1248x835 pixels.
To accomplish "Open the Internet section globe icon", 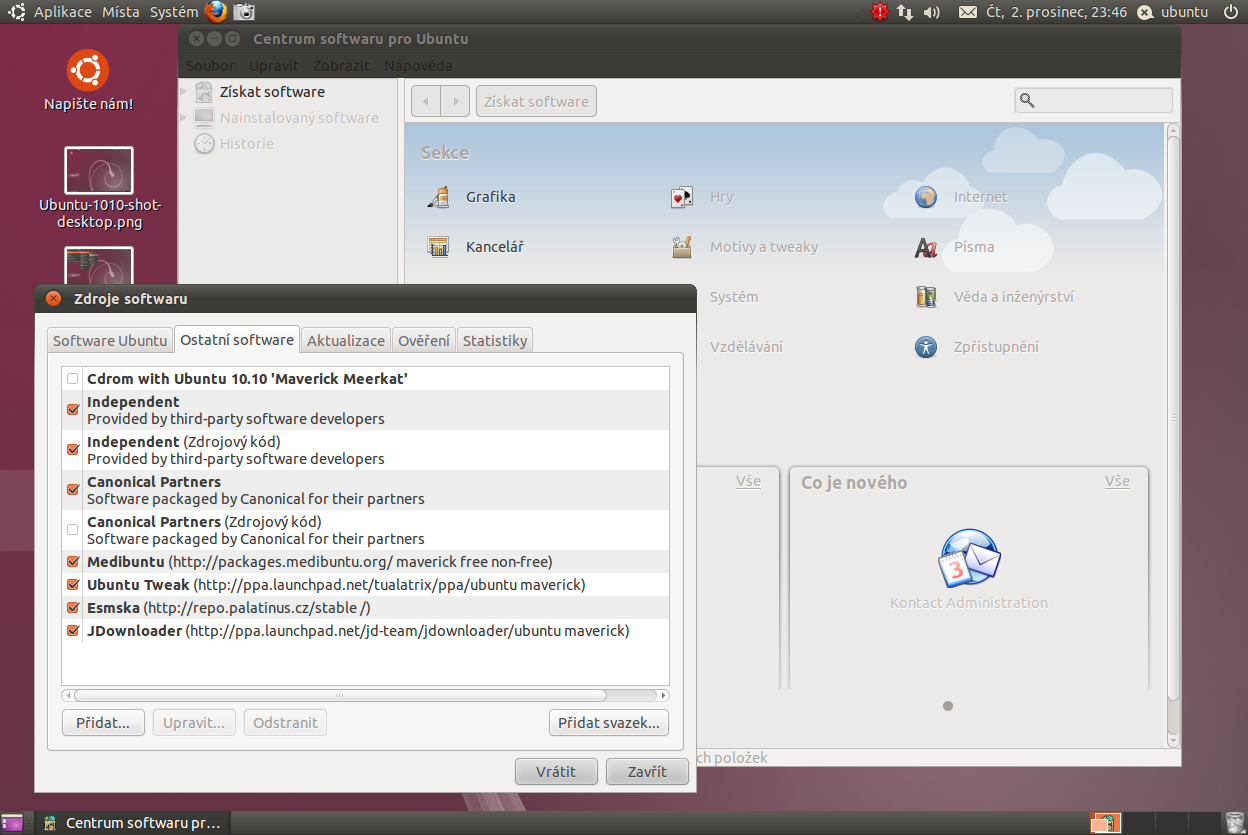I will pos(926,197).
